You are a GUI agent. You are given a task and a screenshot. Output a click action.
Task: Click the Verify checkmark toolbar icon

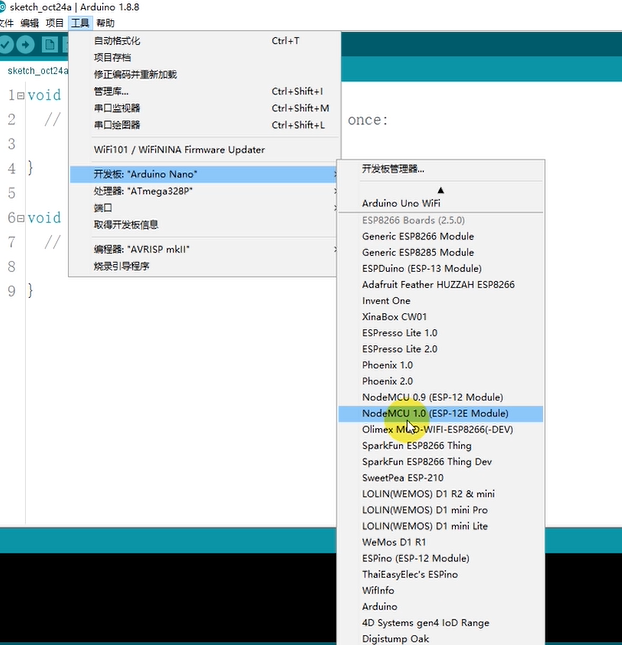coord(5,44)
